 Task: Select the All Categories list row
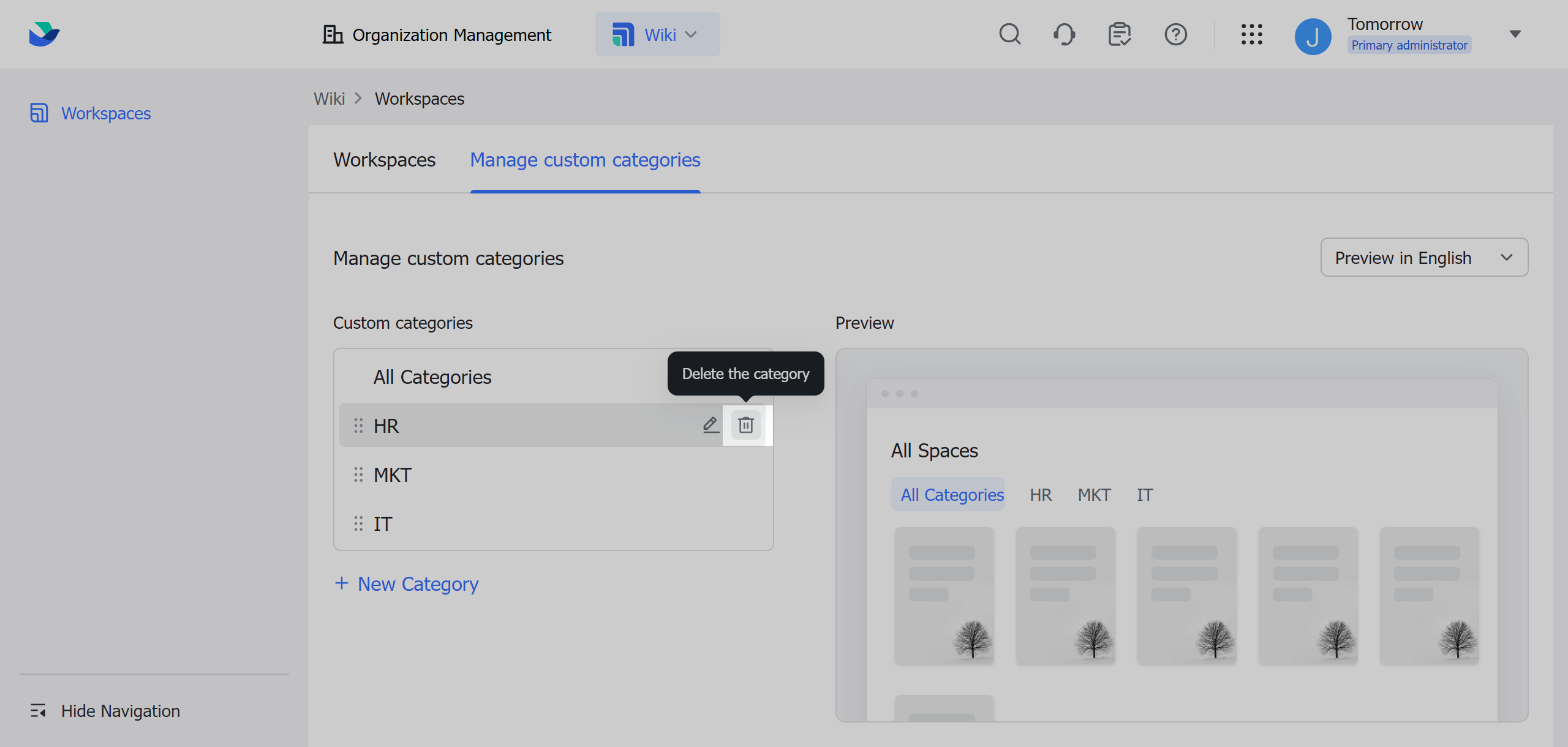pos(554,377)
